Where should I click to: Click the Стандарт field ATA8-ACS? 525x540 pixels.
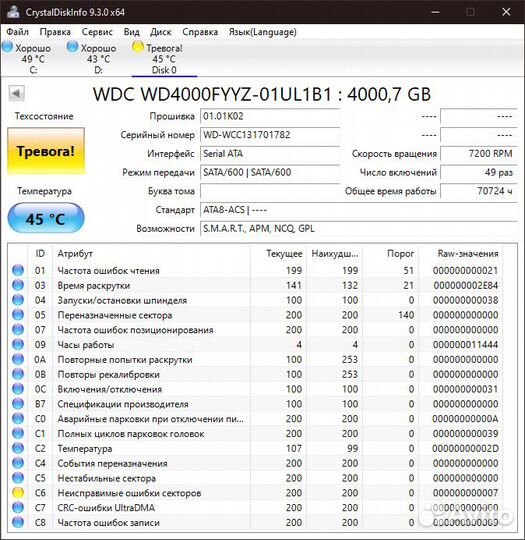point(358,210)
